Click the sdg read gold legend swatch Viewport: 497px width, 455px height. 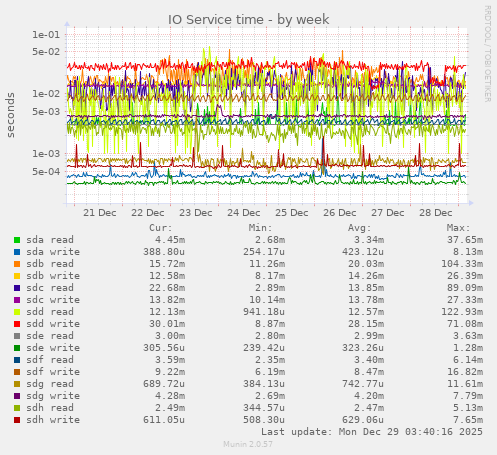17,384
